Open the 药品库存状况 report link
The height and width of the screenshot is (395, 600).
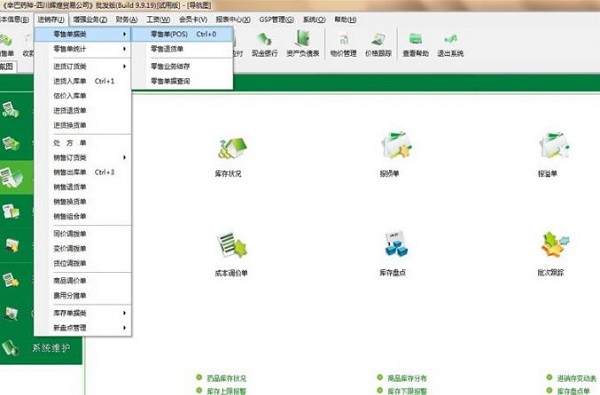[226, 378]
